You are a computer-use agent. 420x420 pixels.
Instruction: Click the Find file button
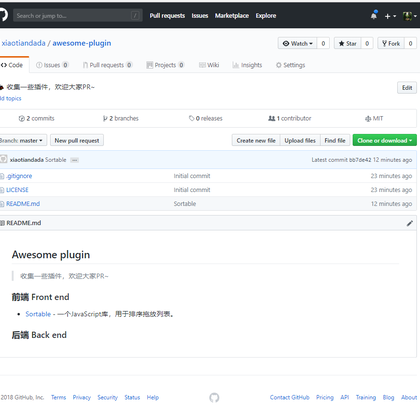click(x=335, y=140)
